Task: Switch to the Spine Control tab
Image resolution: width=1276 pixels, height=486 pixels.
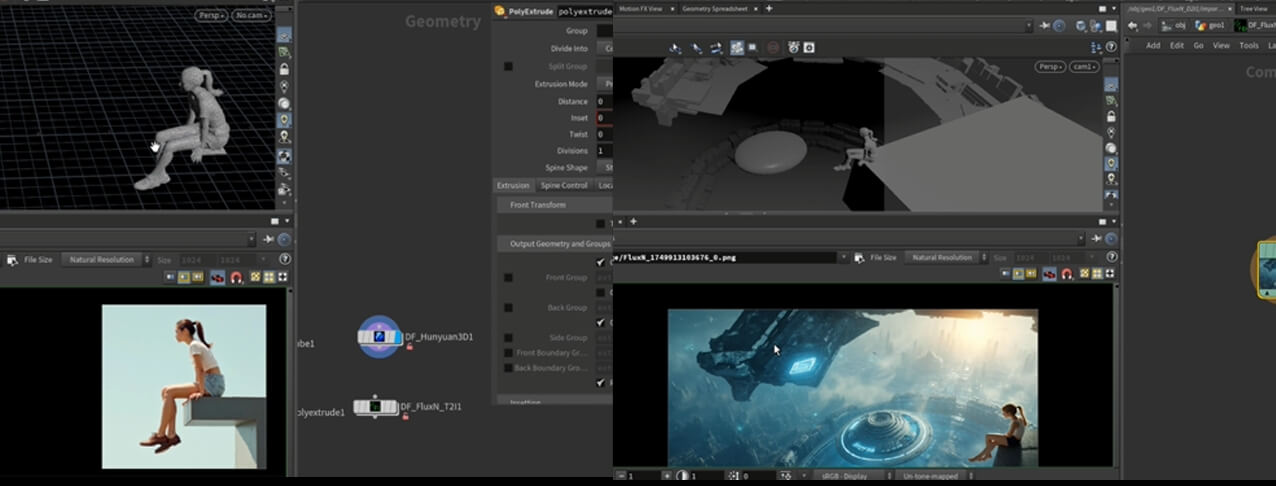Action: click(564, 185)
